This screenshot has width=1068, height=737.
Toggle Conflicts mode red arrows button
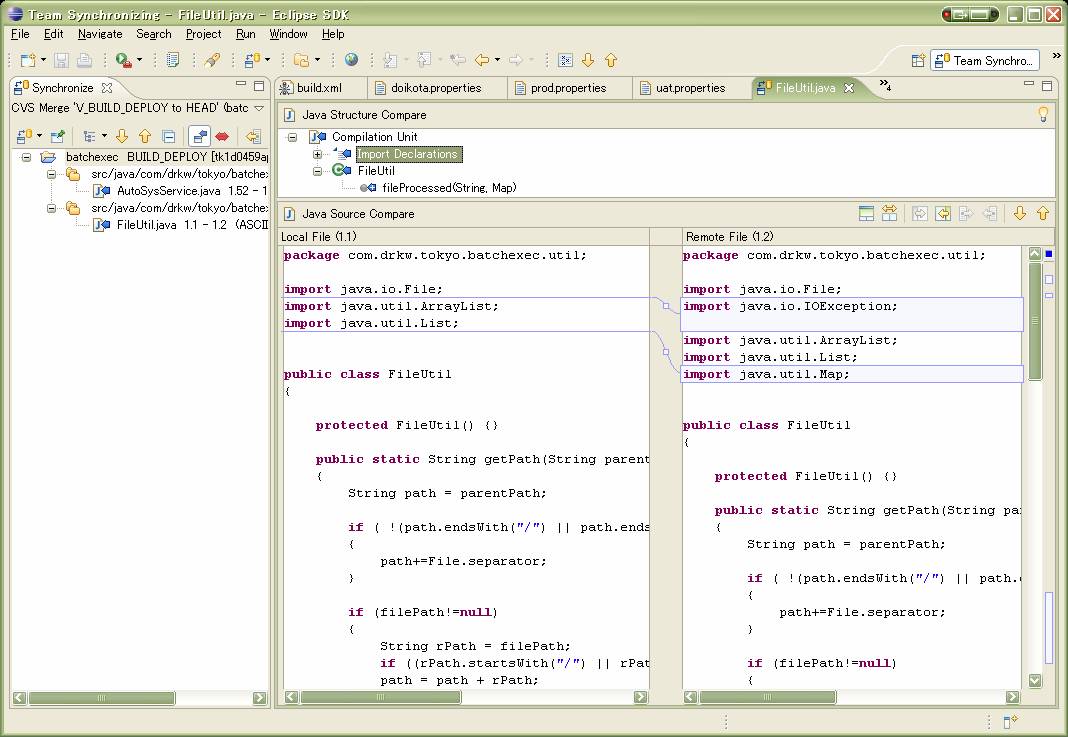222,136
